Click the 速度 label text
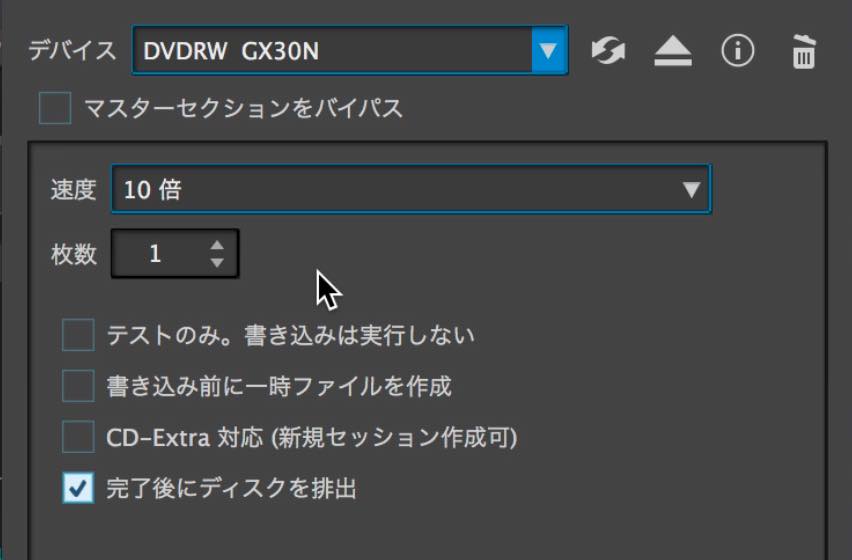This screenshot has height=560, width=852. click(73, 190)
